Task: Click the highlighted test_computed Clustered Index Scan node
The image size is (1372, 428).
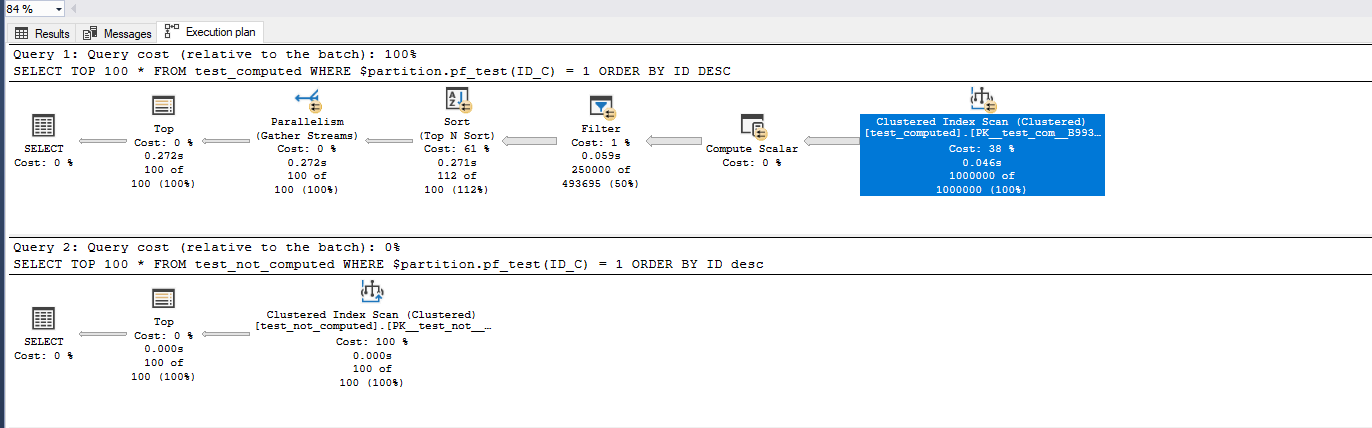Action: coord(982,155)
